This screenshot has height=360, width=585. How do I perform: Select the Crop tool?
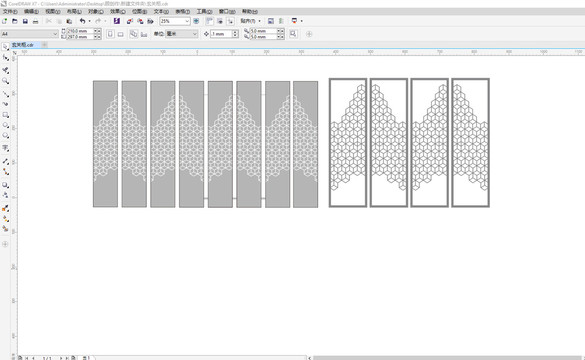coord(5,70)
